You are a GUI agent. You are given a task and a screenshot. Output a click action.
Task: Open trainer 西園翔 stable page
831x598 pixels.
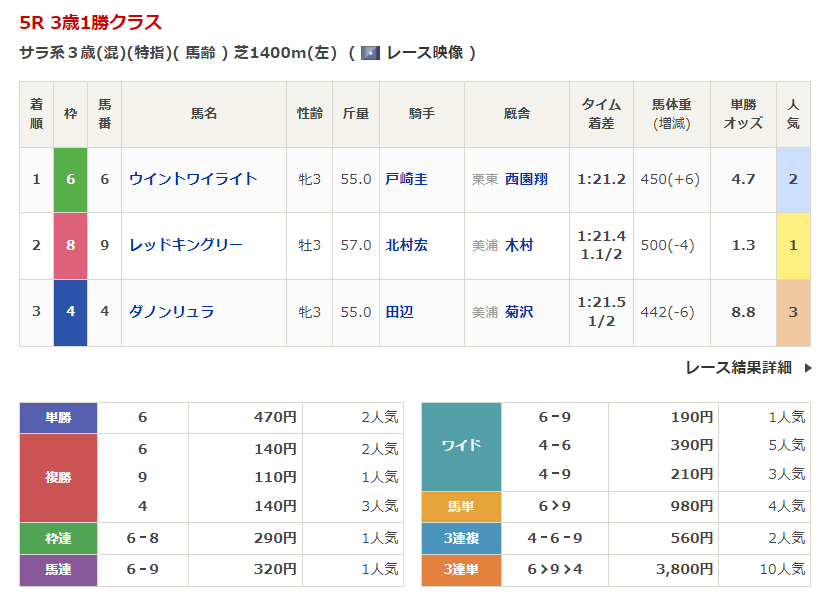tap(526, 179)
